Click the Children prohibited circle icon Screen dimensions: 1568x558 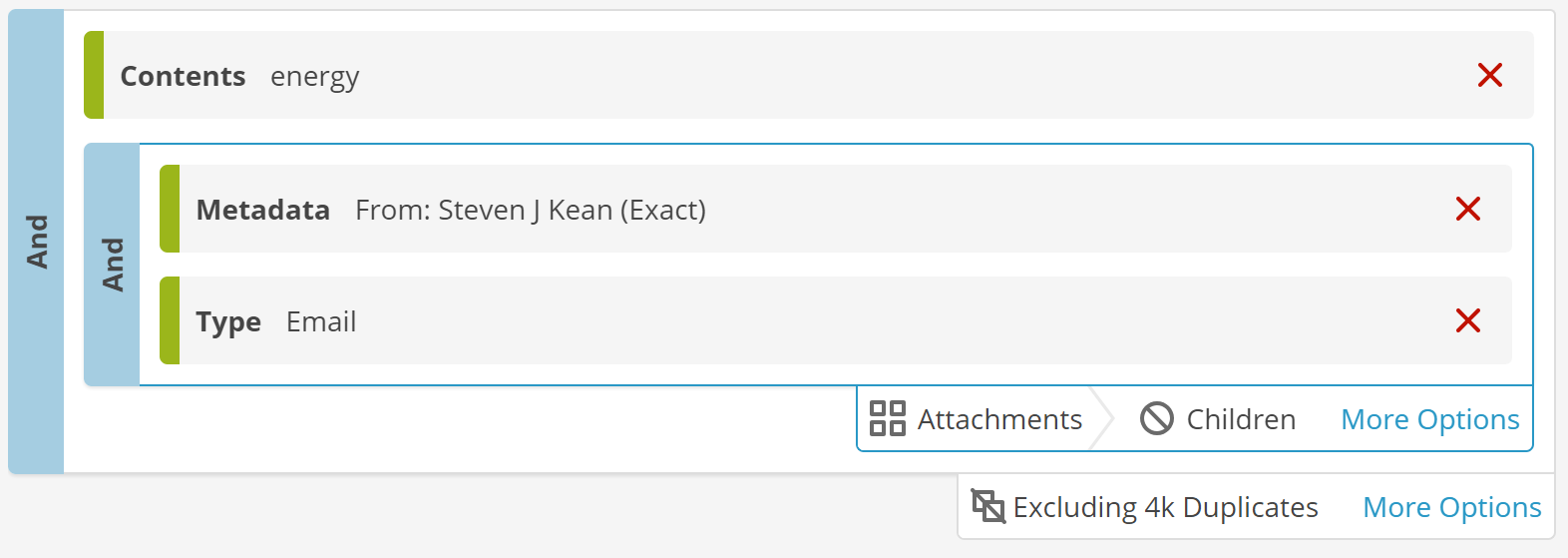(x=1156, y=418)
